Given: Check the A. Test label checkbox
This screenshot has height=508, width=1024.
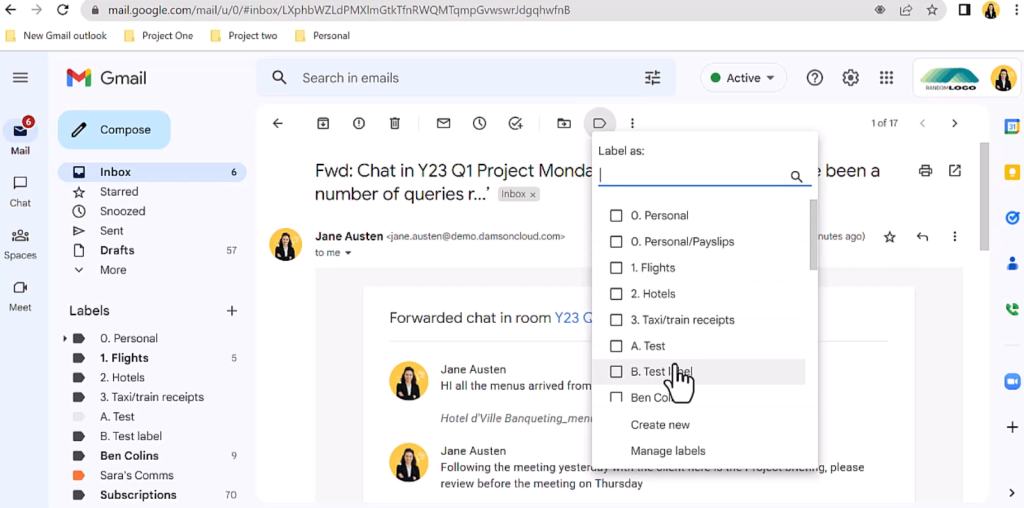Looking at the screenshot, I should coord(616,346).
